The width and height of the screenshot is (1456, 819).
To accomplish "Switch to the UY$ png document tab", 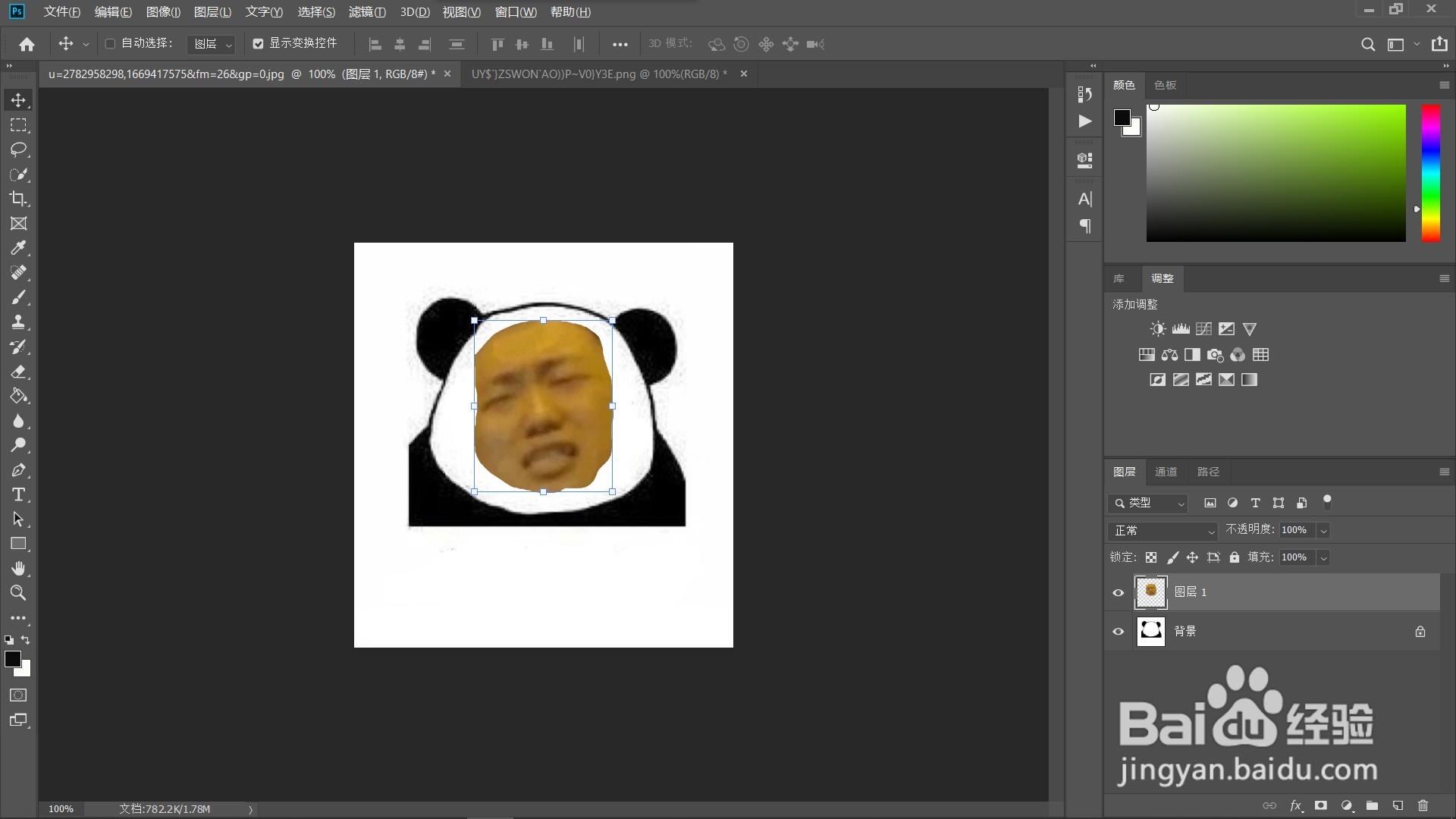I will 599,74.
